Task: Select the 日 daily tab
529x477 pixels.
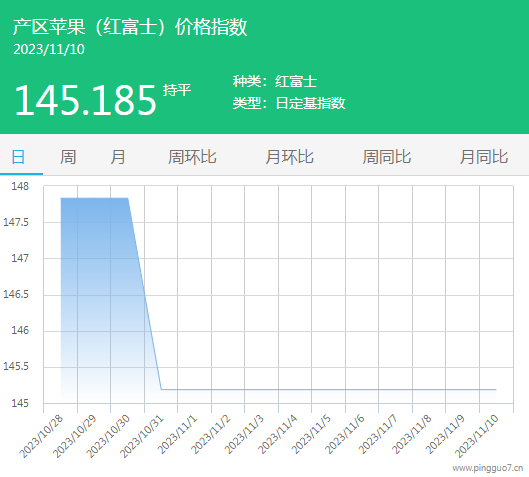Action: [18, 157]
